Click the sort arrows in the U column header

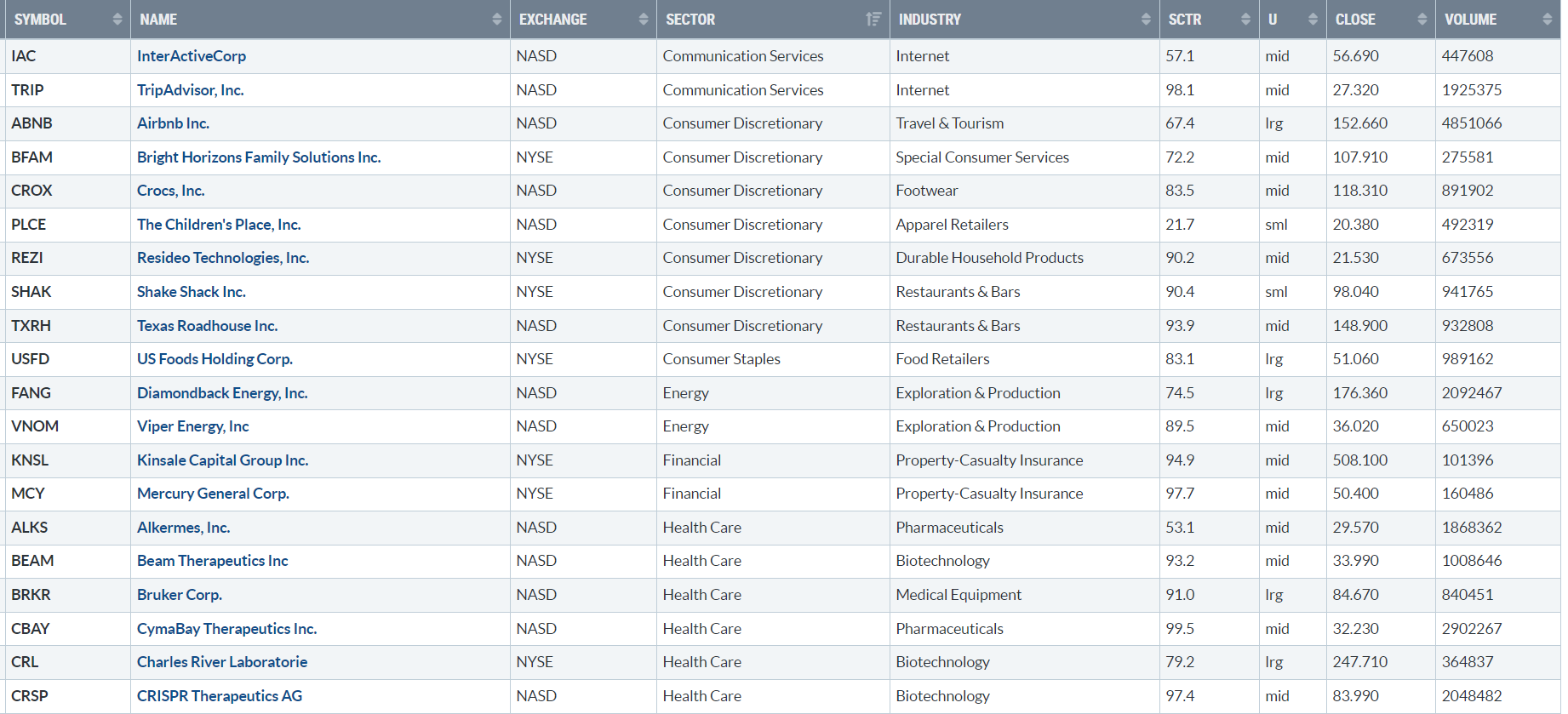coord(1313,20)
